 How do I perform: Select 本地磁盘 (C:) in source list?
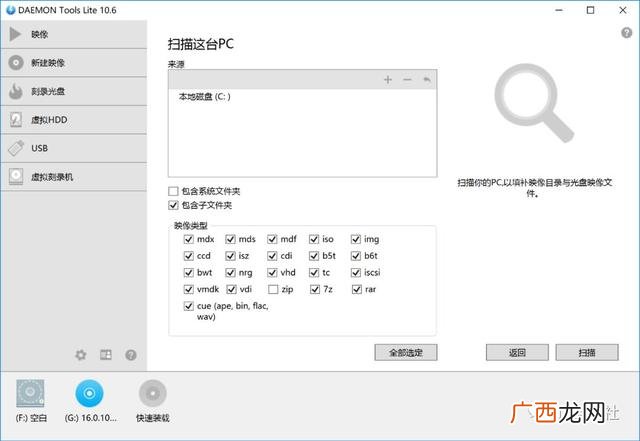point(204,97)
